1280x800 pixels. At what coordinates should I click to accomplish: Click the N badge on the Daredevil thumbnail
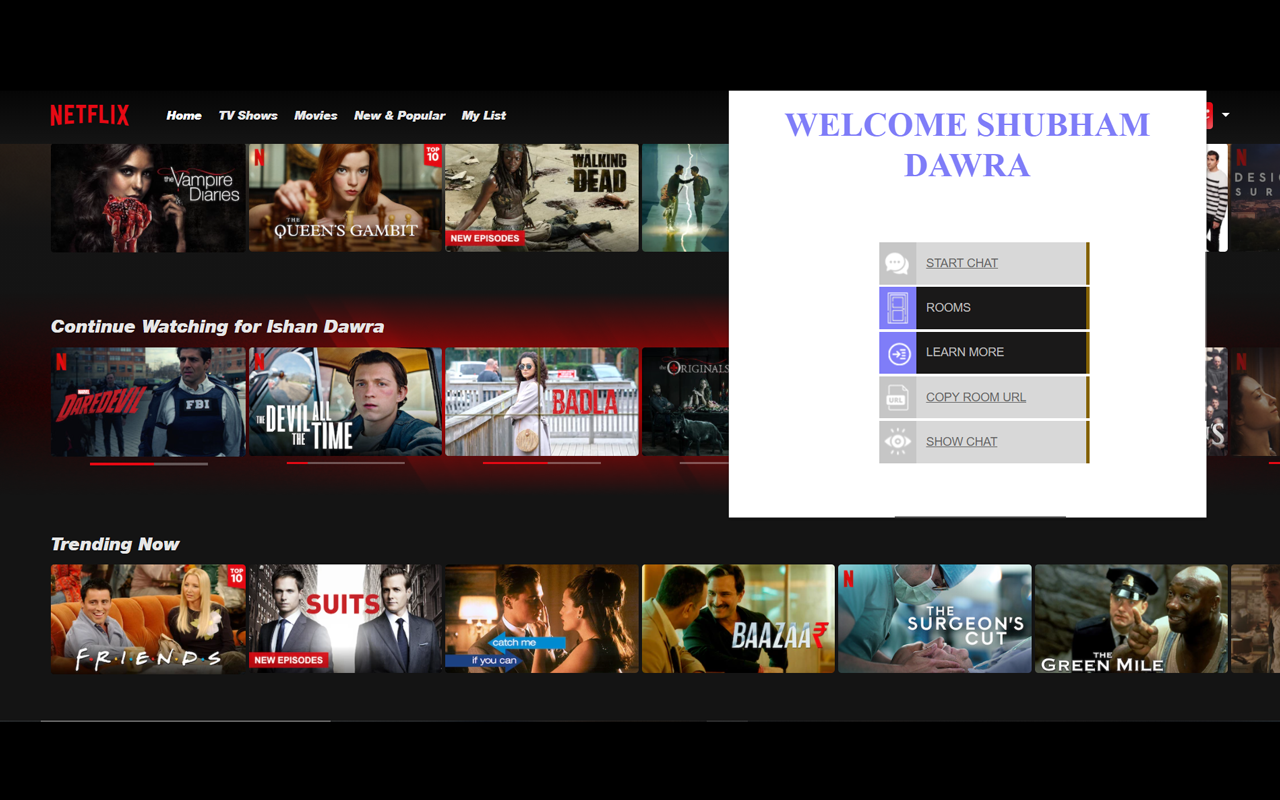60,358
